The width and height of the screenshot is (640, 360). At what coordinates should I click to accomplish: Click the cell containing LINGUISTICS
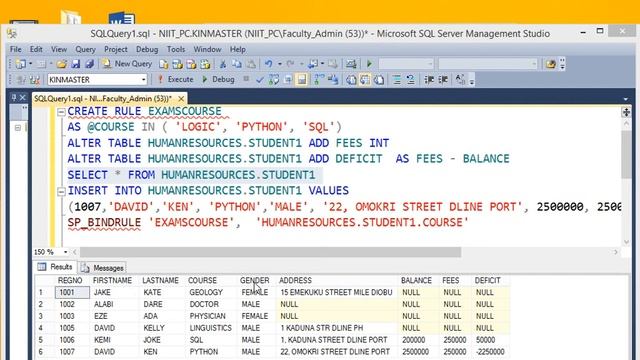coord(211,328)
